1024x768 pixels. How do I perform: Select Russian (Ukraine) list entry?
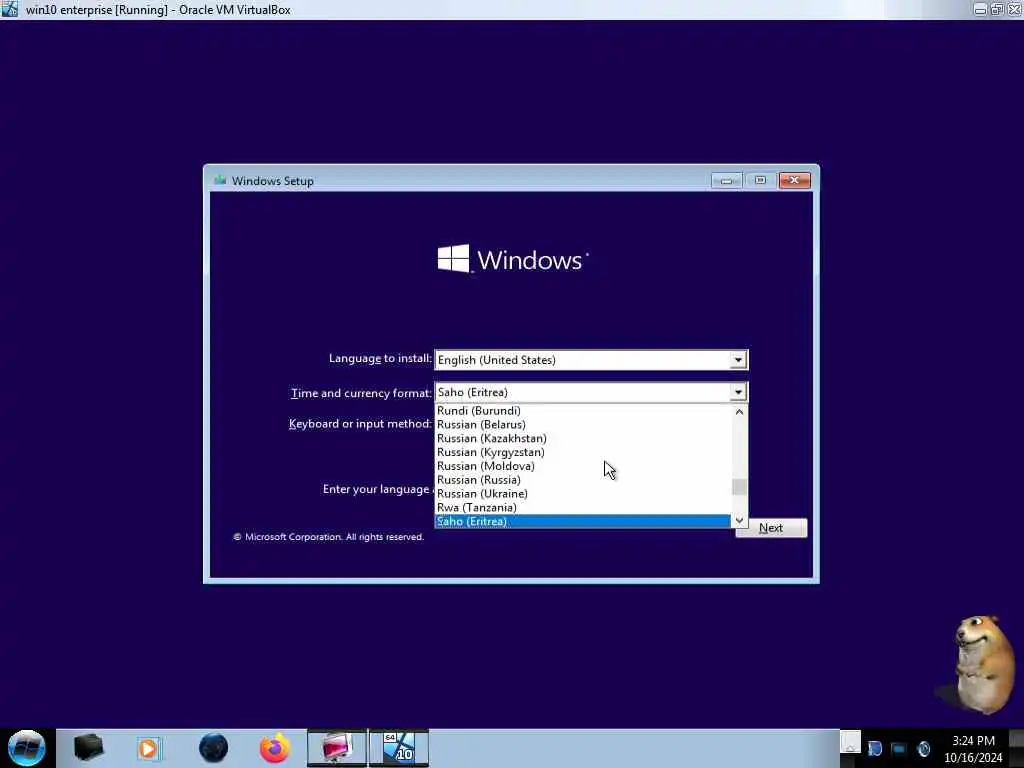point(583,494)
